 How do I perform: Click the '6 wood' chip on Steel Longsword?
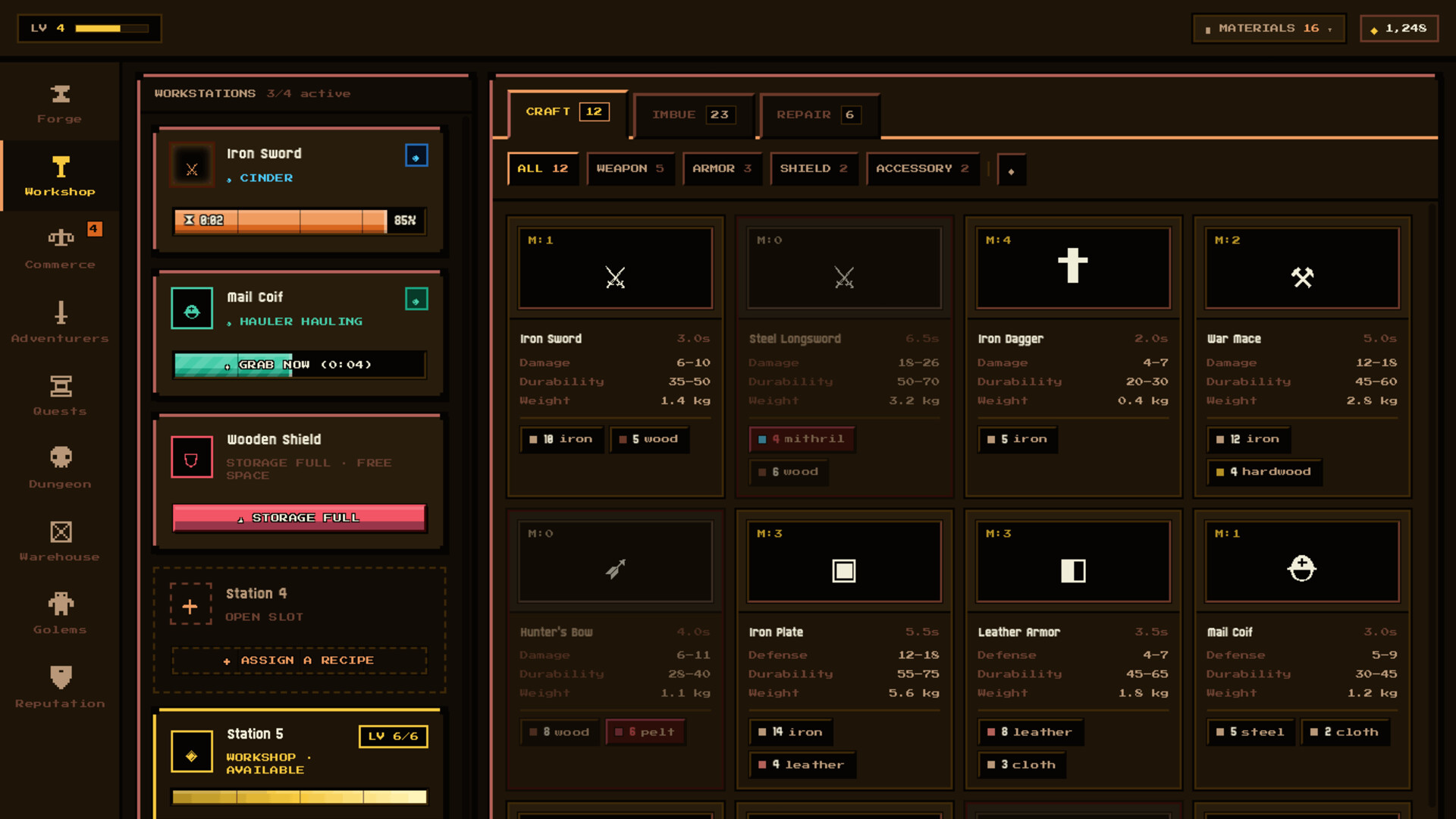point(789,472)
